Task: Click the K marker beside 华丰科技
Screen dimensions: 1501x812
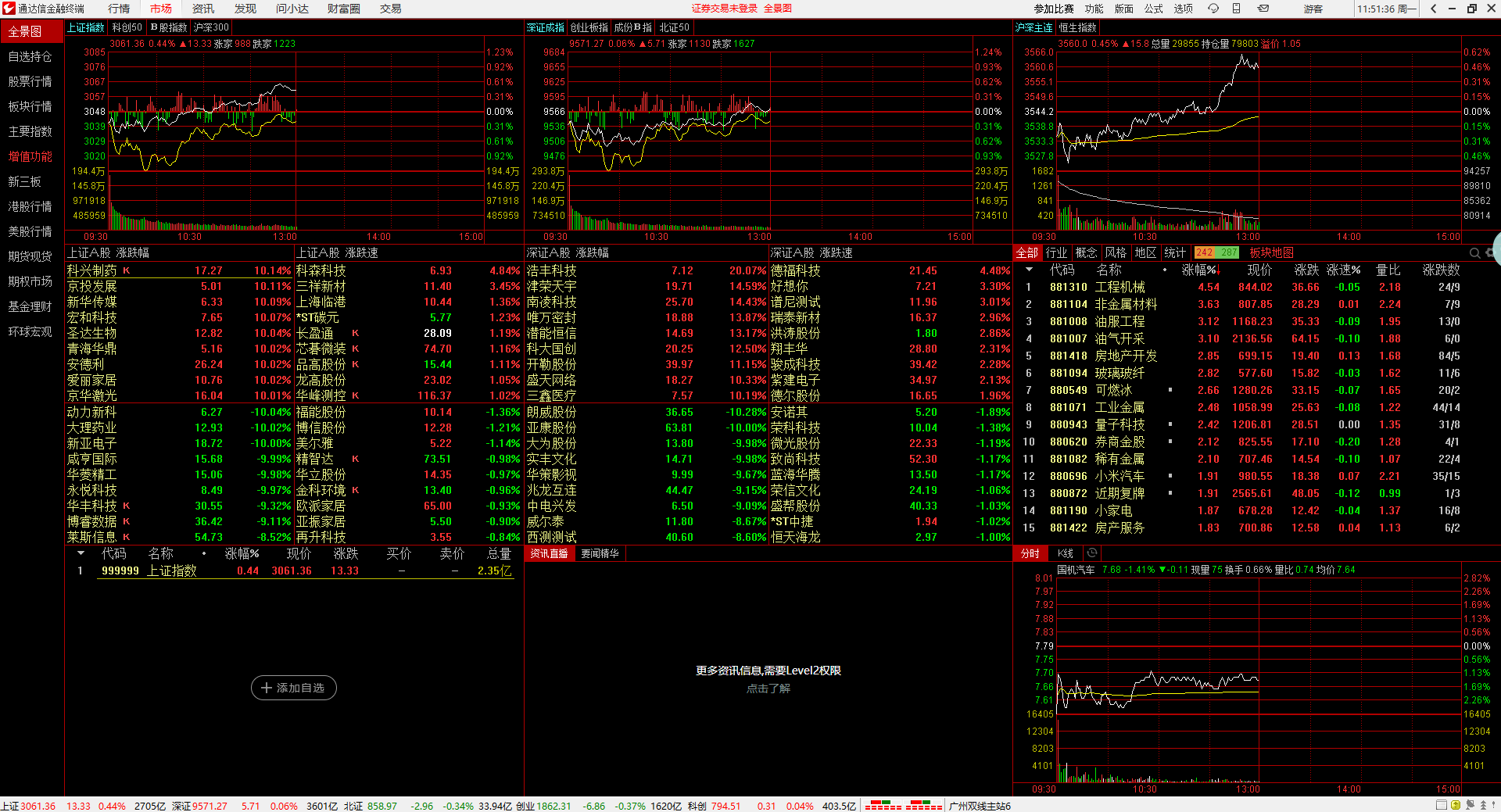Action: pyautogui.click(x=127, y=506)
